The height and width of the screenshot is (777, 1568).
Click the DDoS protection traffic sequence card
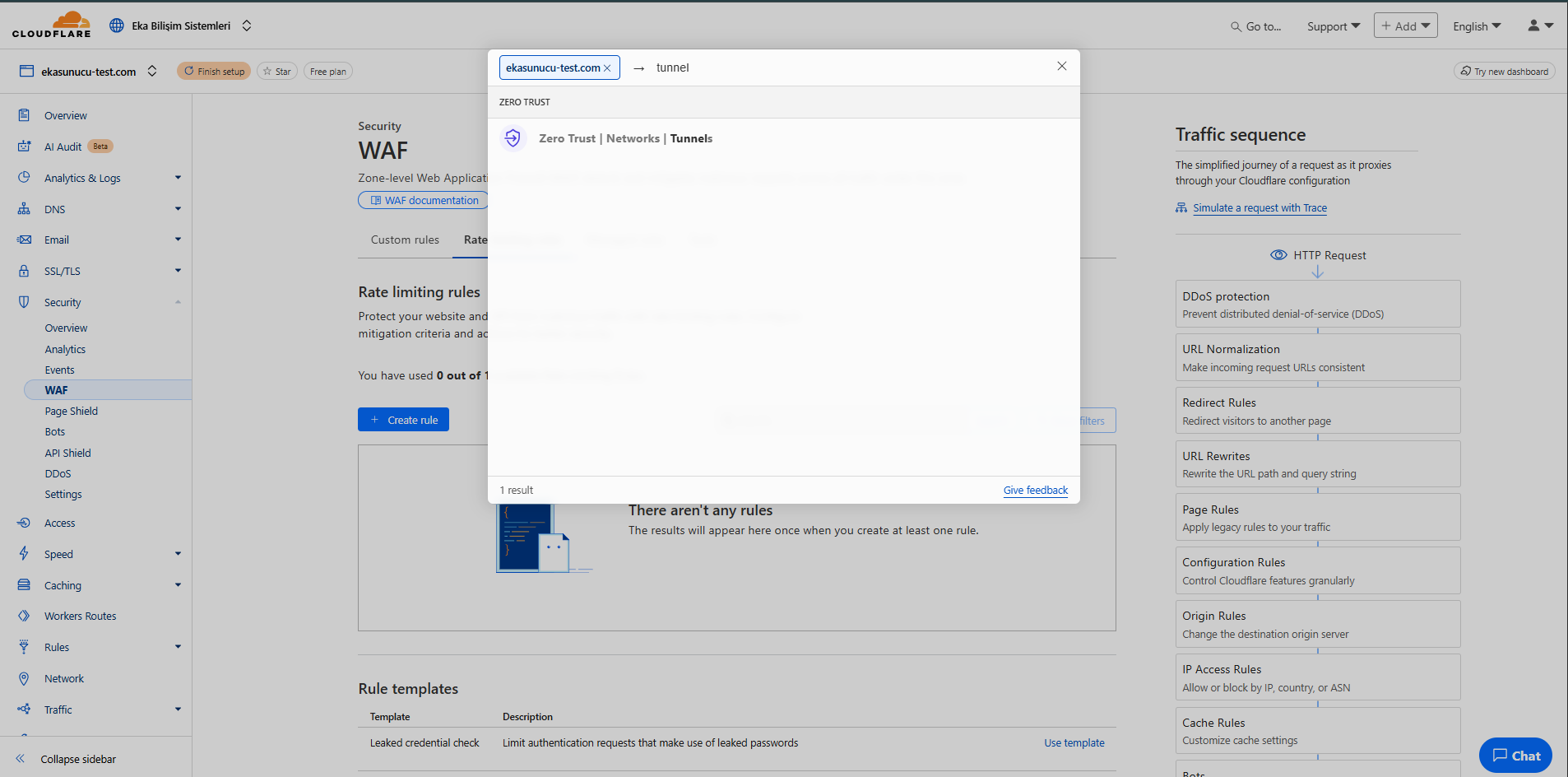tap(1317, 305)
